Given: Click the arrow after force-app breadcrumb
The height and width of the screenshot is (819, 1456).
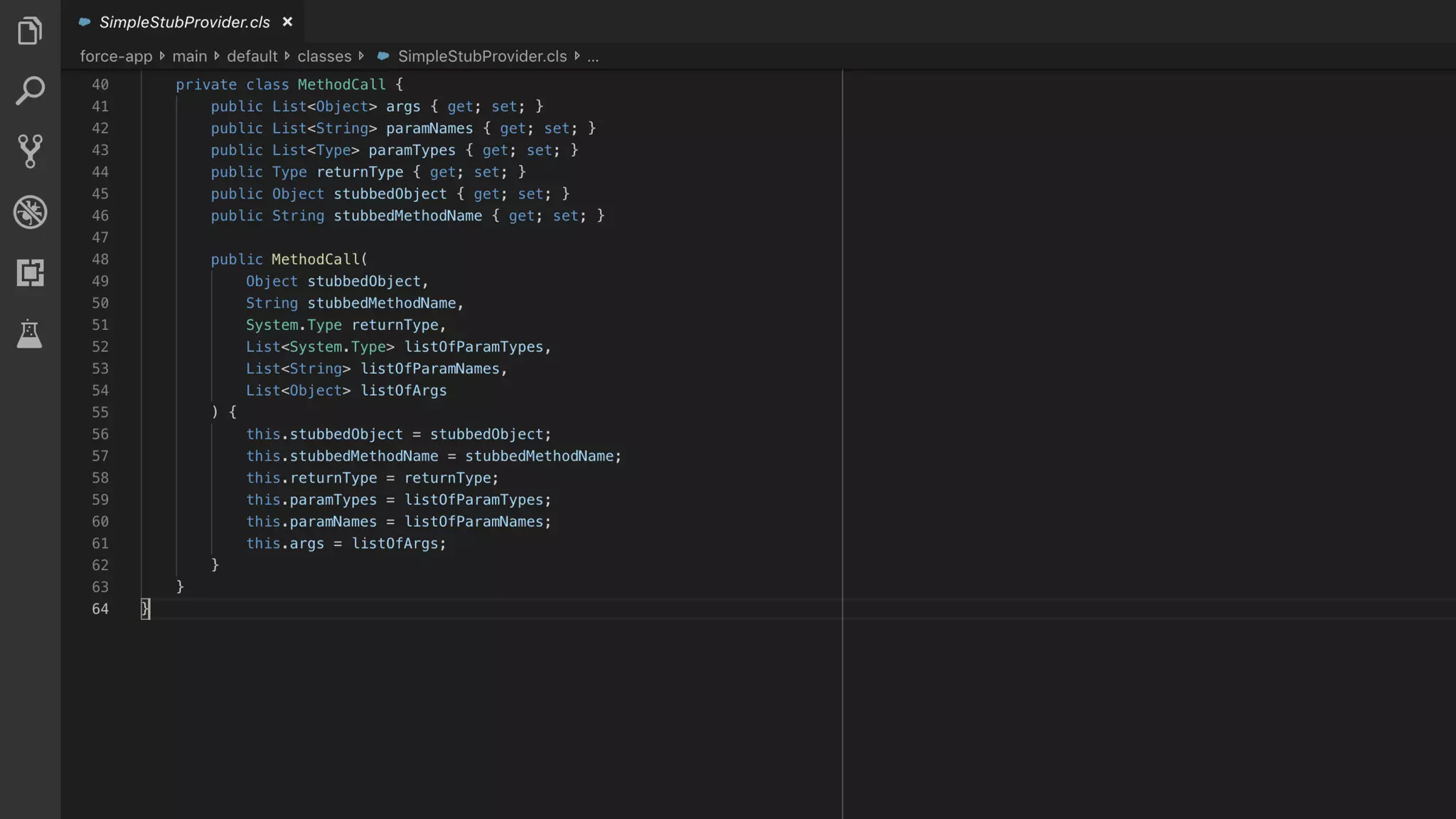Looking at the screenshot, I should click(x=162, y=56).
